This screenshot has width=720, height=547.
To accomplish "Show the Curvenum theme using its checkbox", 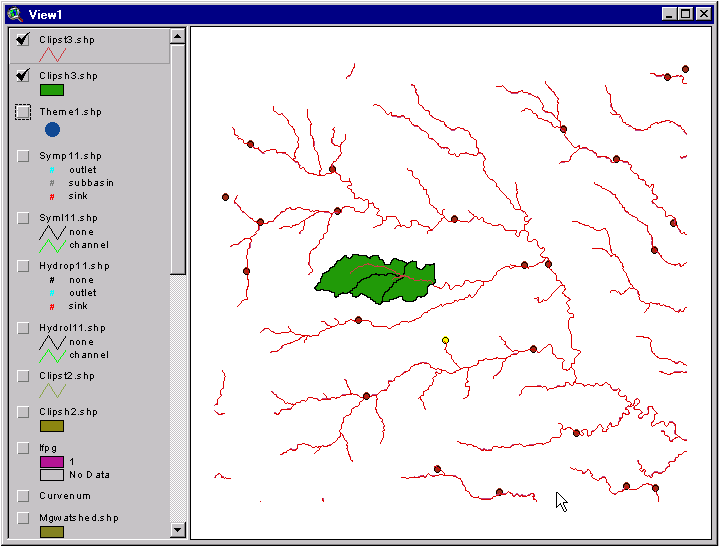I will [x=23, y=495].
